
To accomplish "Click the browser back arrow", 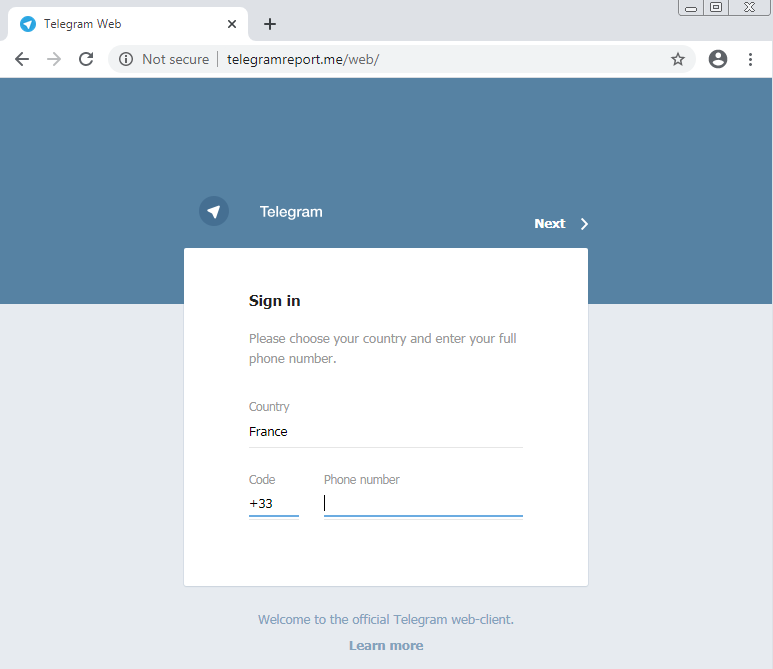I will [x=22, y=59].
